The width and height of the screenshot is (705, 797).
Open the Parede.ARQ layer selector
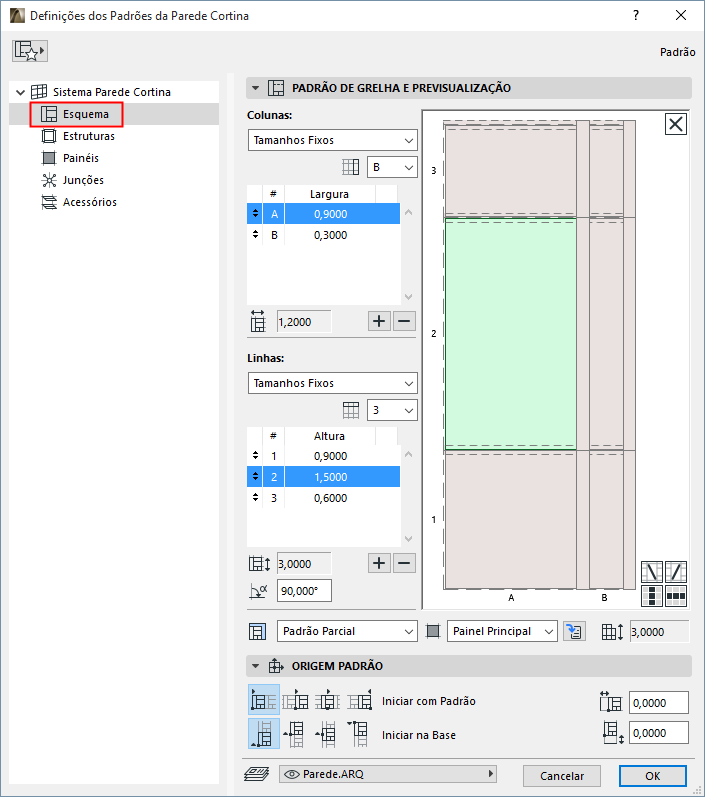pyautogui.click(x=388, y=774)
